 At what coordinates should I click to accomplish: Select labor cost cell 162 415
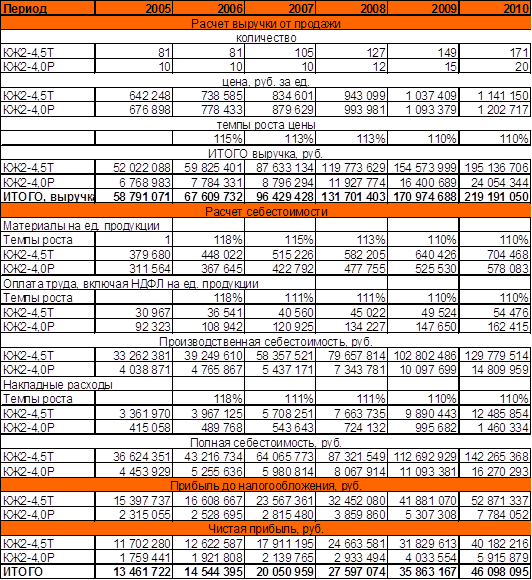click(495, 327)
